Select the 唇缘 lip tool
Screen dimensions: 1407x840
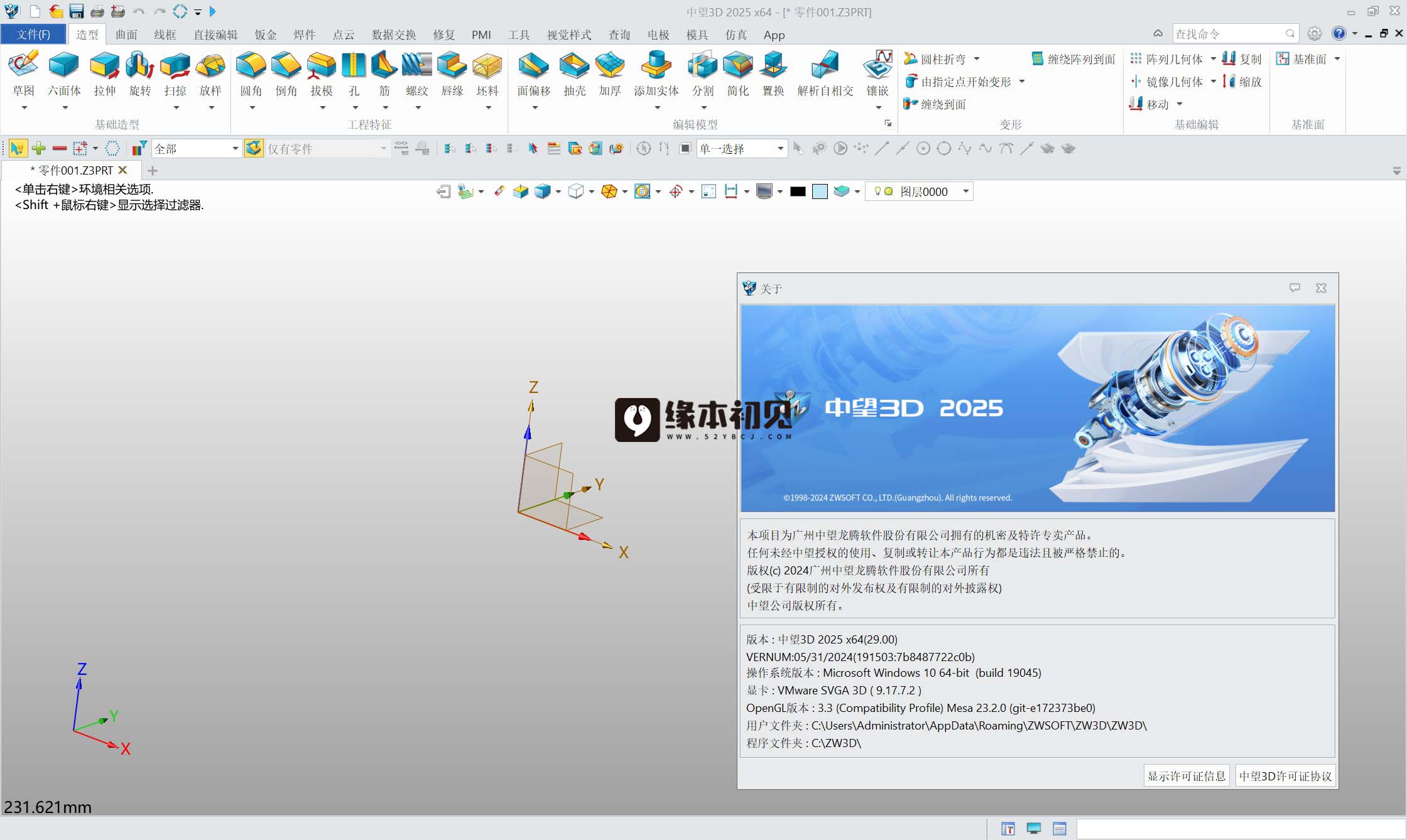click(x=452, y=74)
